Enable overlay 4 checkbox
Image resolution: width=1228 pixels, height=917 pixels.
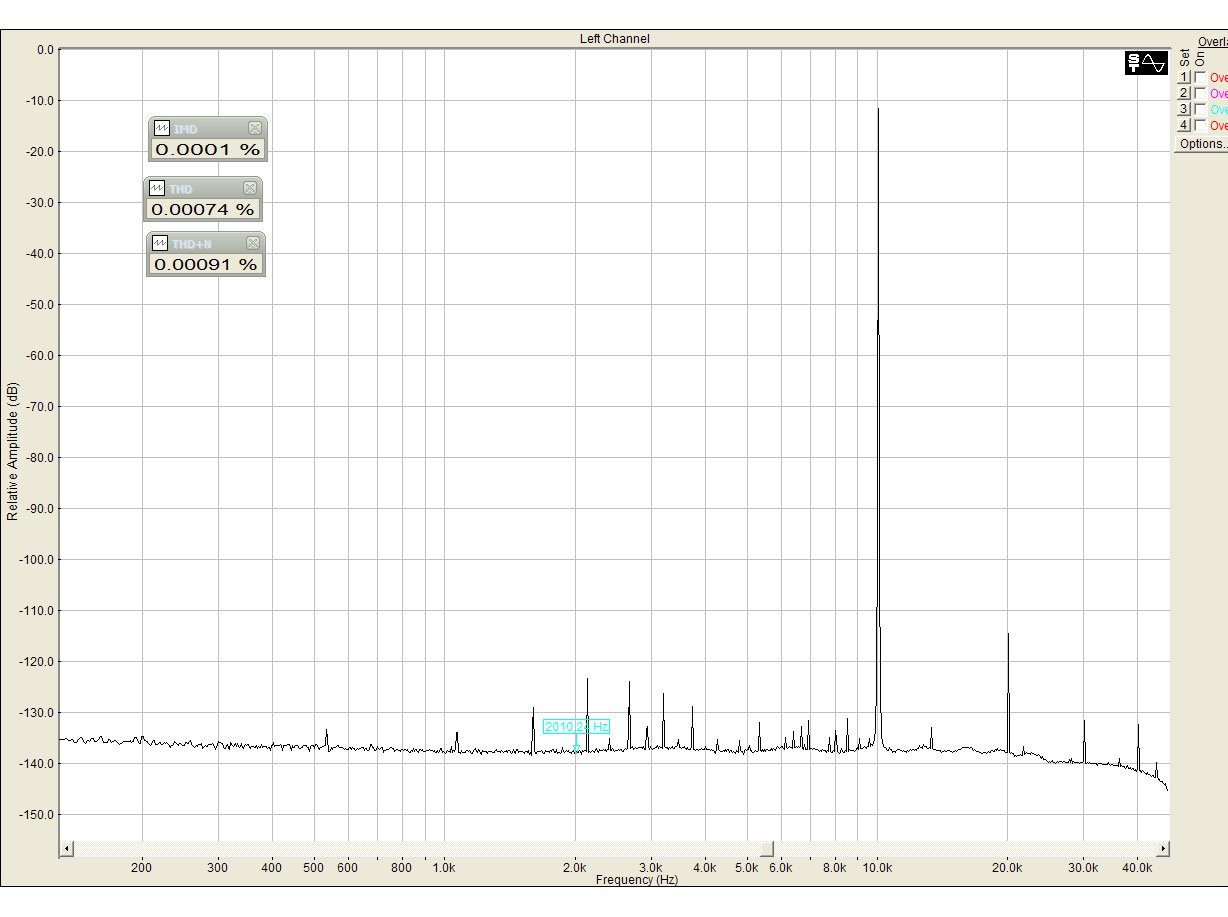(1200, 125)
